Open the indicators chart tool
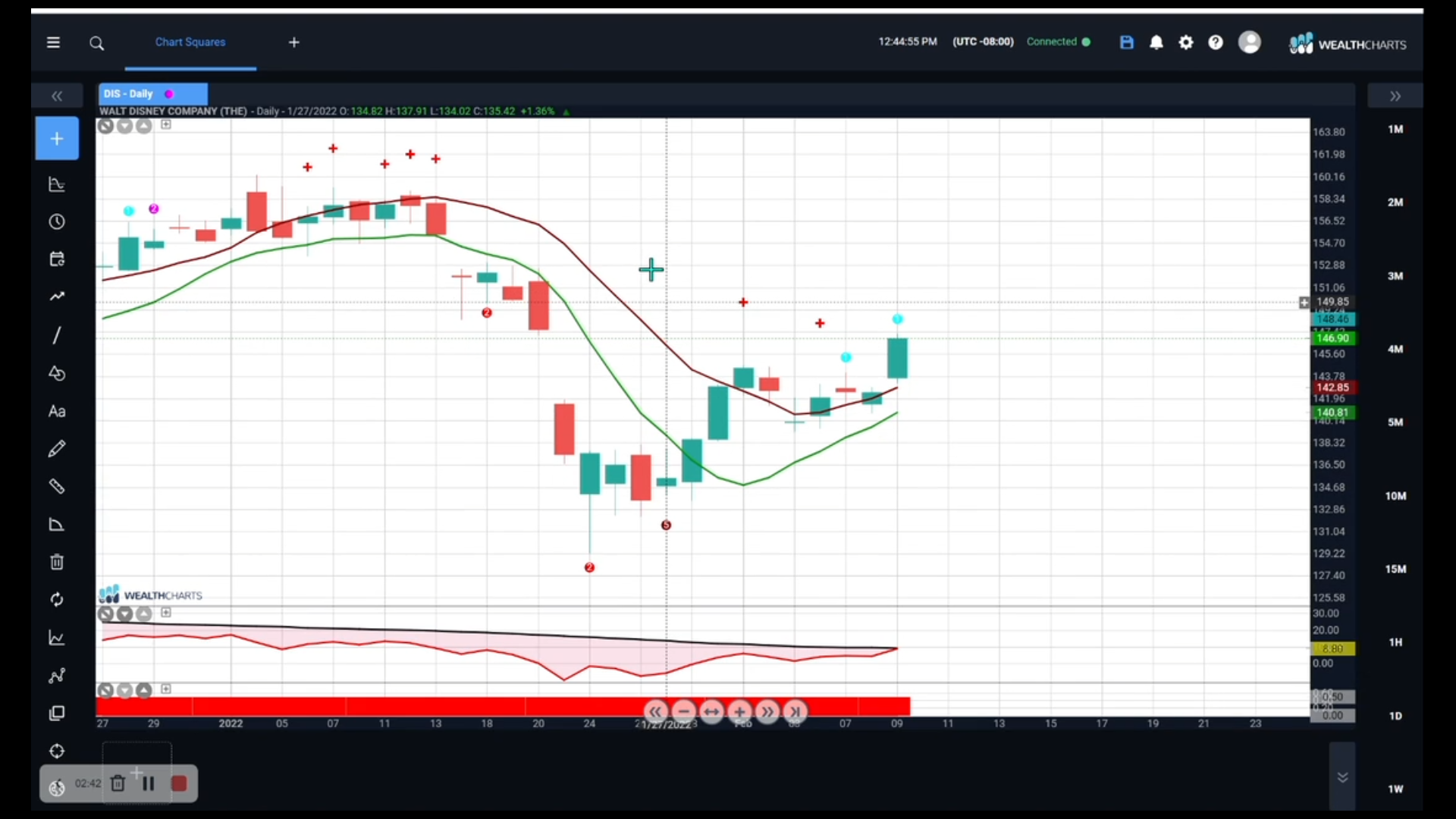Screen dimensions: 1456x819 (57, 184)
